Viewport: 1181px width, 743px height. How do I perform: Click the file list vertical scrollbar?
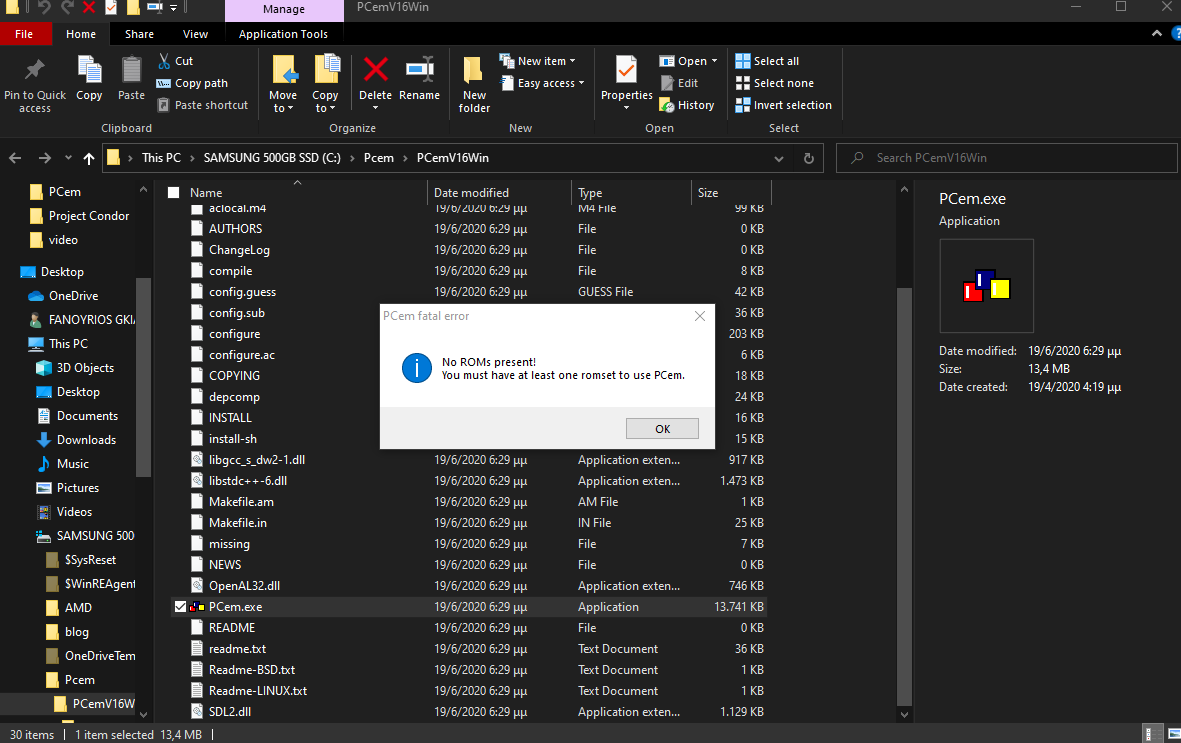[x=905, y=495]
